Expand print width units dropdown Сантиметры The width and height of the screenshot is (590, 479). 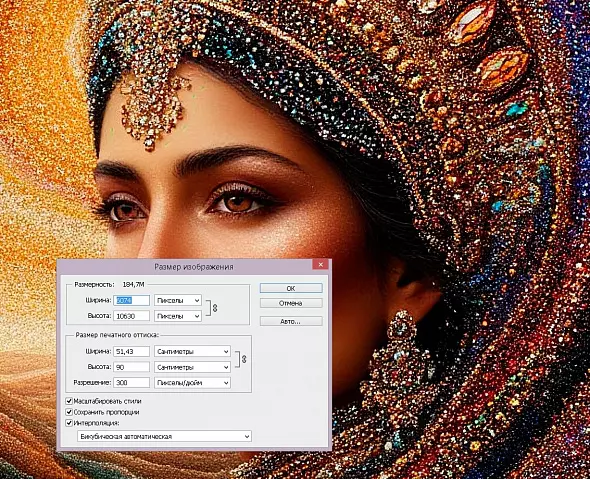192,351
